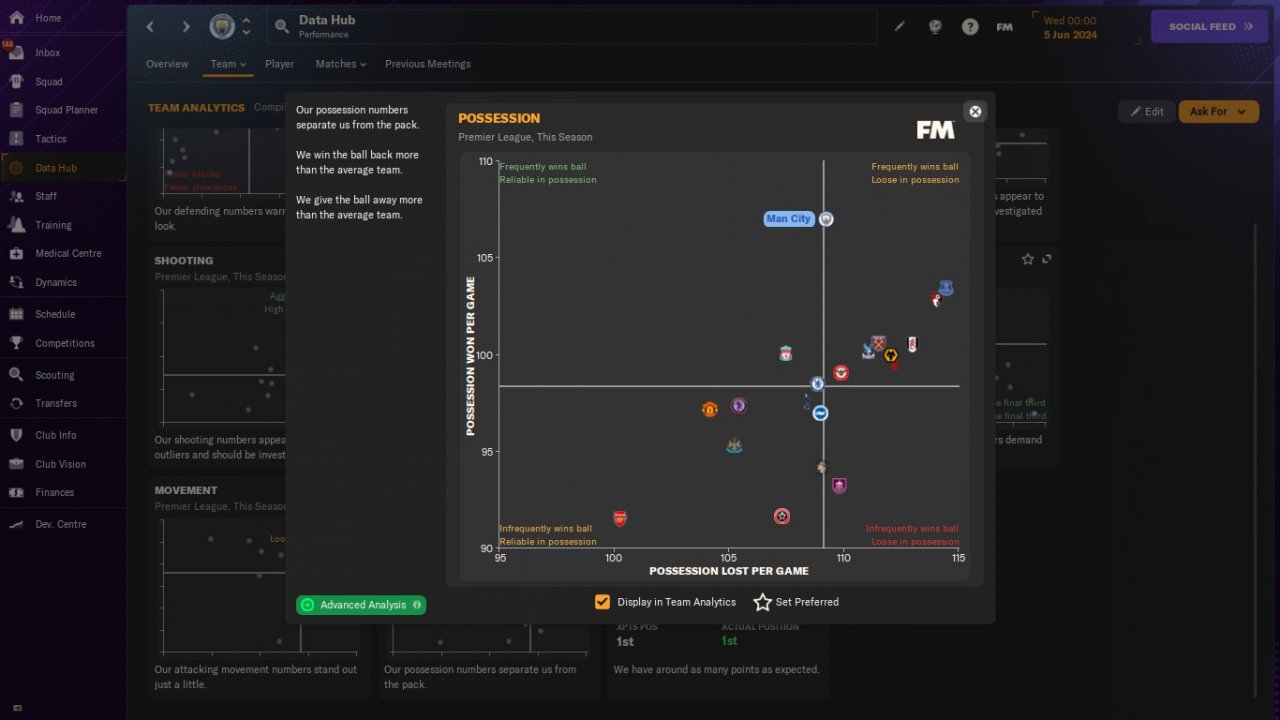Open the world globe icon in top bar
This screenshot has width=1280, height=720.
(x=935, y=27)
